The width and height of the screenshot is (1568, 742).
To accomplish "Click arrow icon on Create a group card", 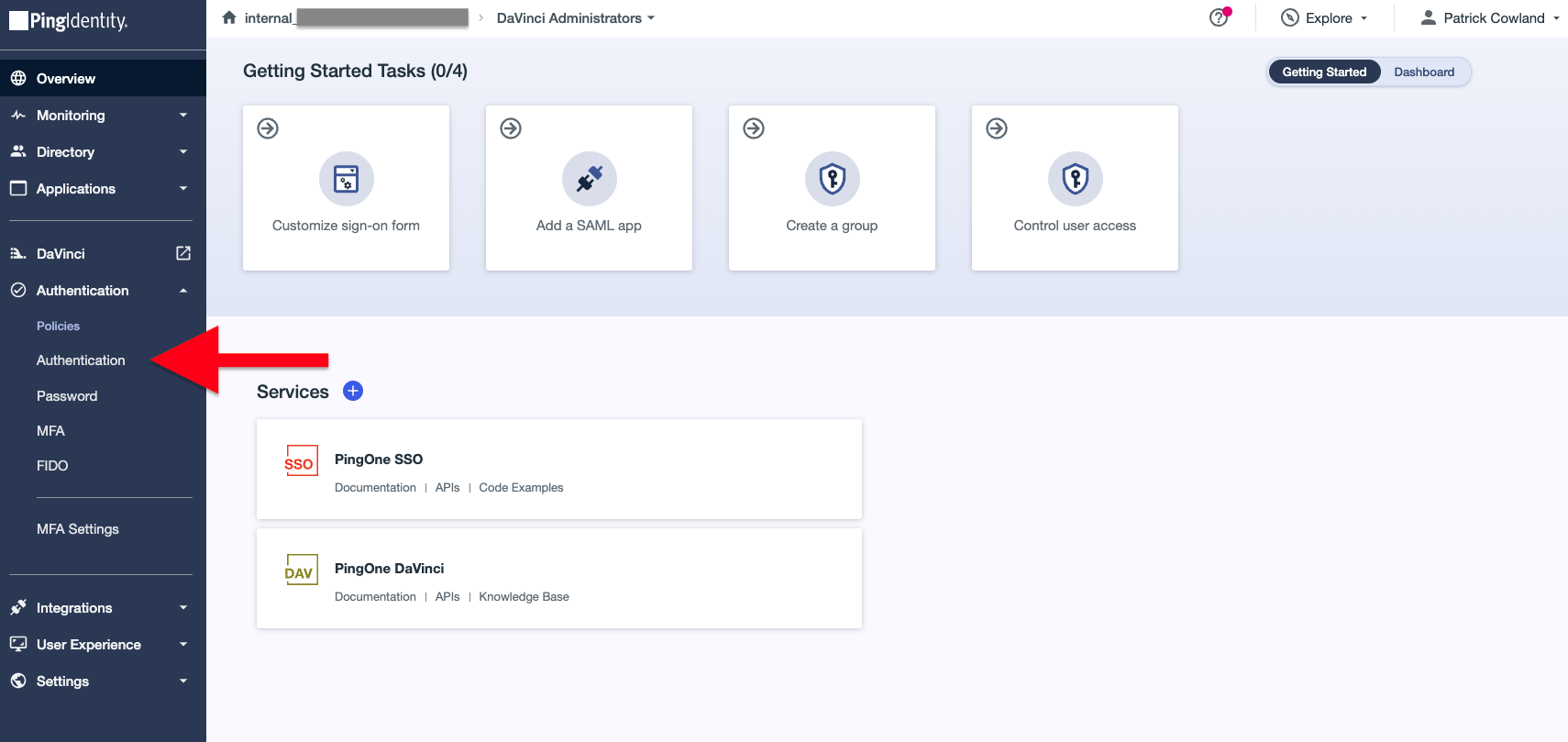I will pyautogui.click(x=754, y=128).
